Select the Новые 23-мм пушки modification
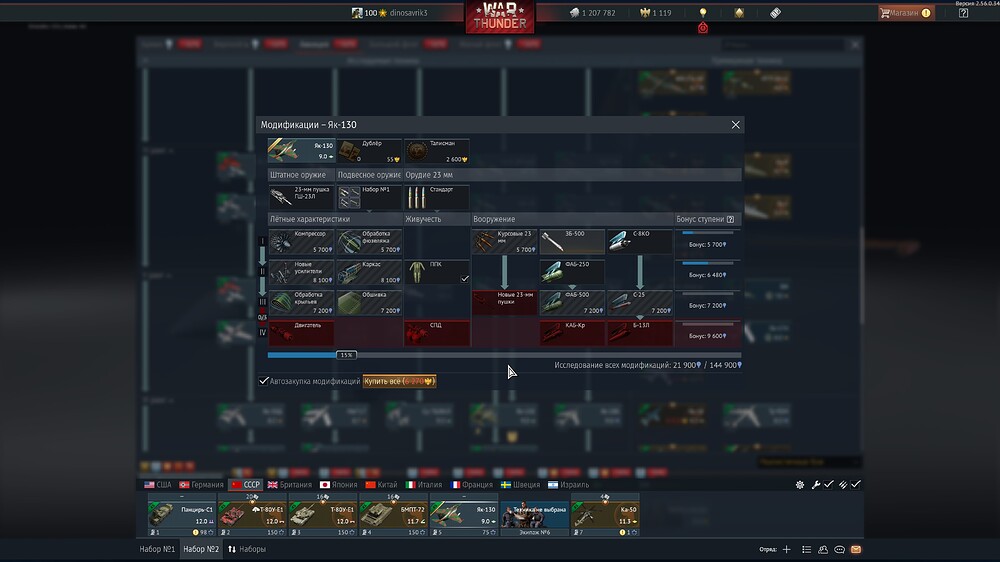 pyautogui.click(x=504, y=303)
